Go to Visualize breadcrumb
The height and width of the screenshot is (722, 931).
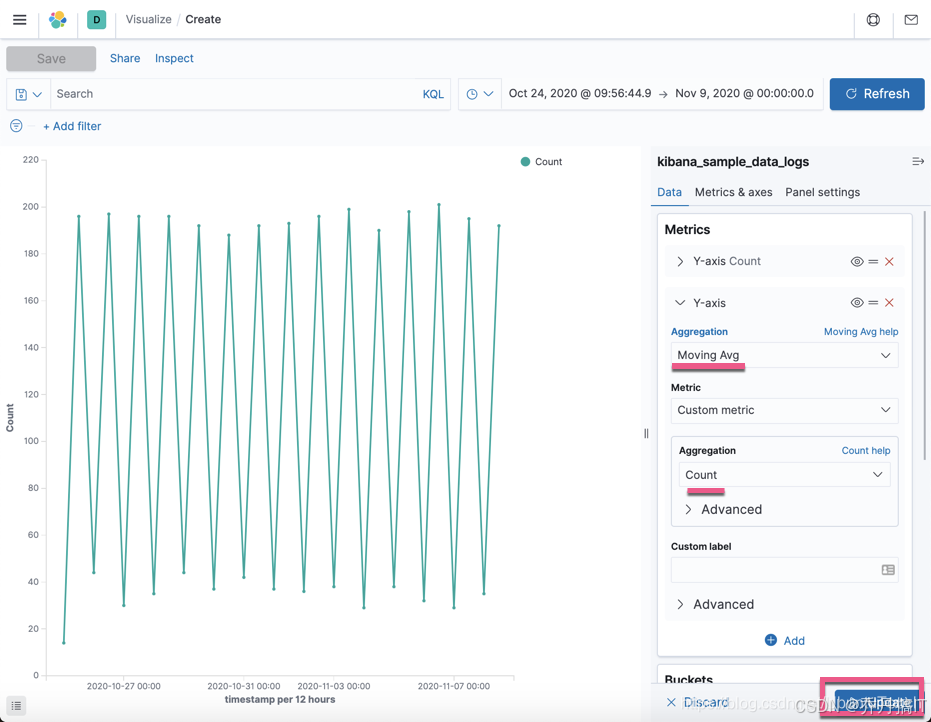[x=148, y=20]
